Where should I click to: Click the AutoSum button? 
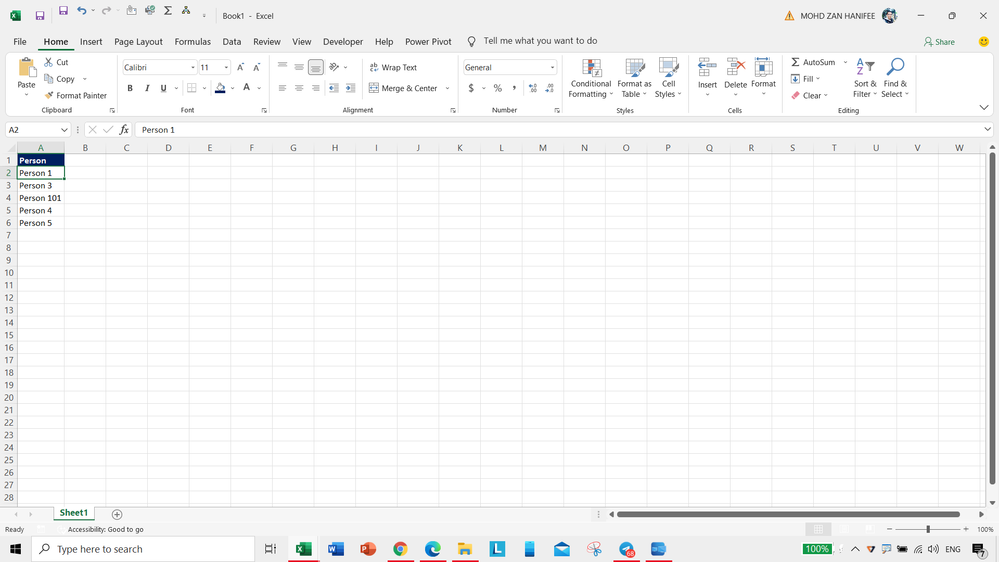813,62
